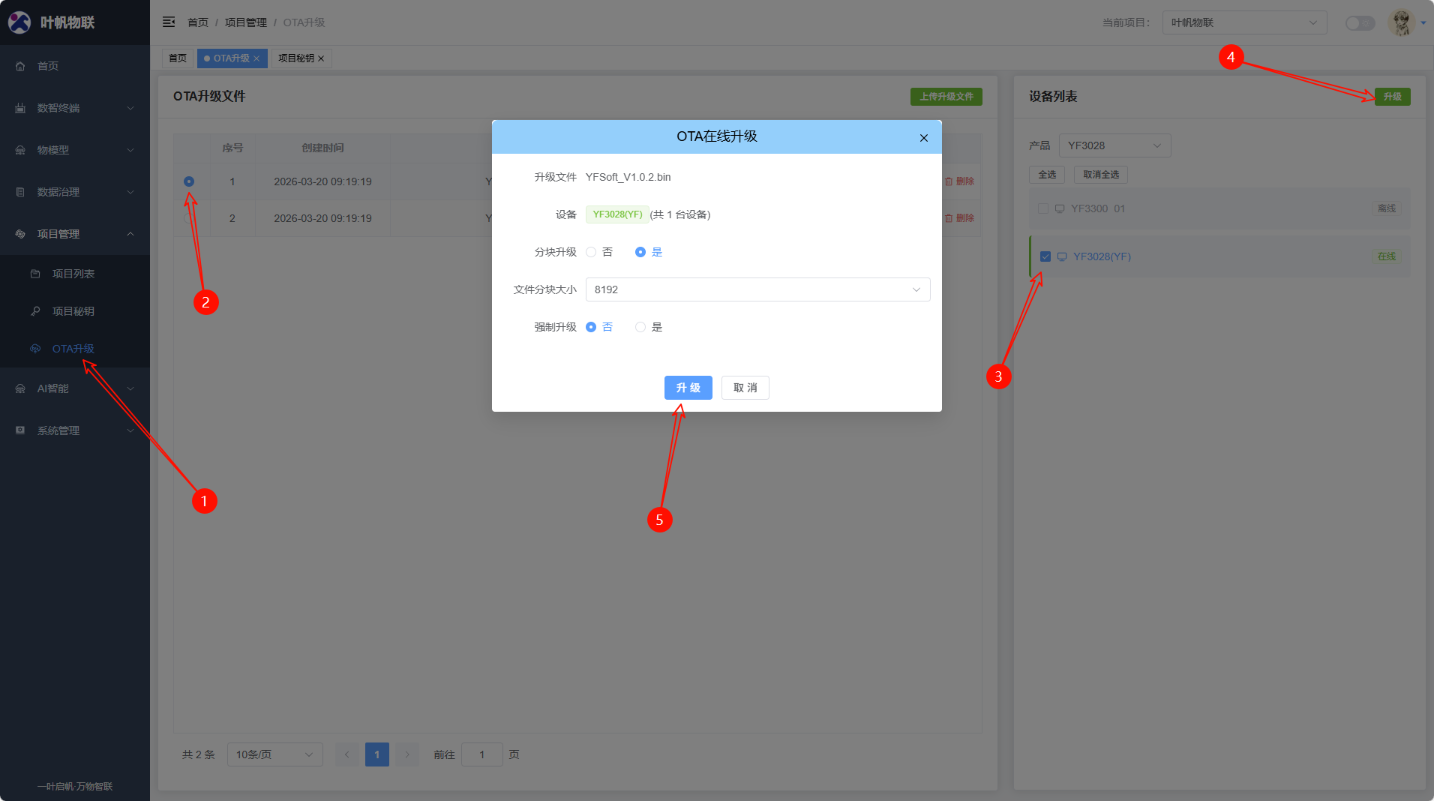
Task: Click the 项目列表 icon in sidebar
Action: click(36, 274)
